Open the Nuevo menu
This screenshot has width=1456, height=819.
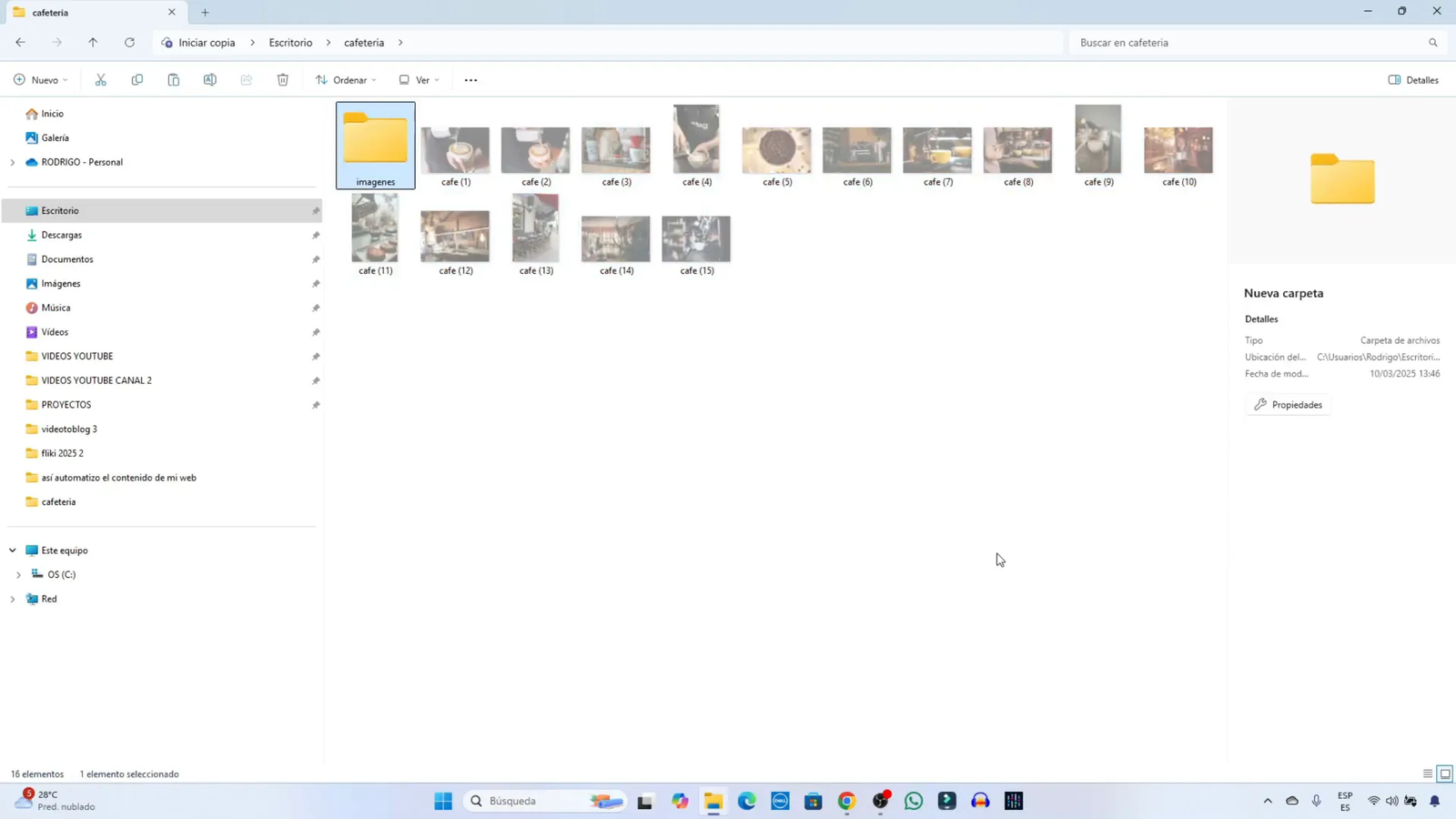coord(38,79)
